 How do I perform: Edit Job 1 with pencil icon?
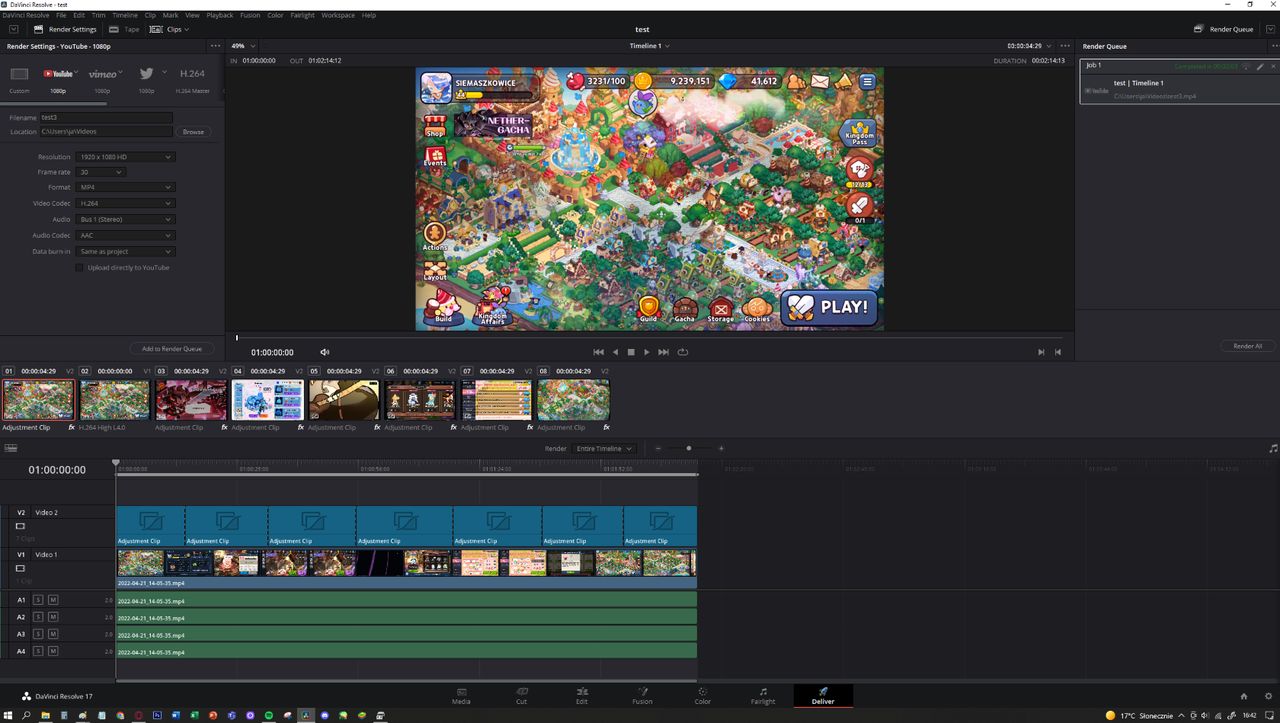1260,66
